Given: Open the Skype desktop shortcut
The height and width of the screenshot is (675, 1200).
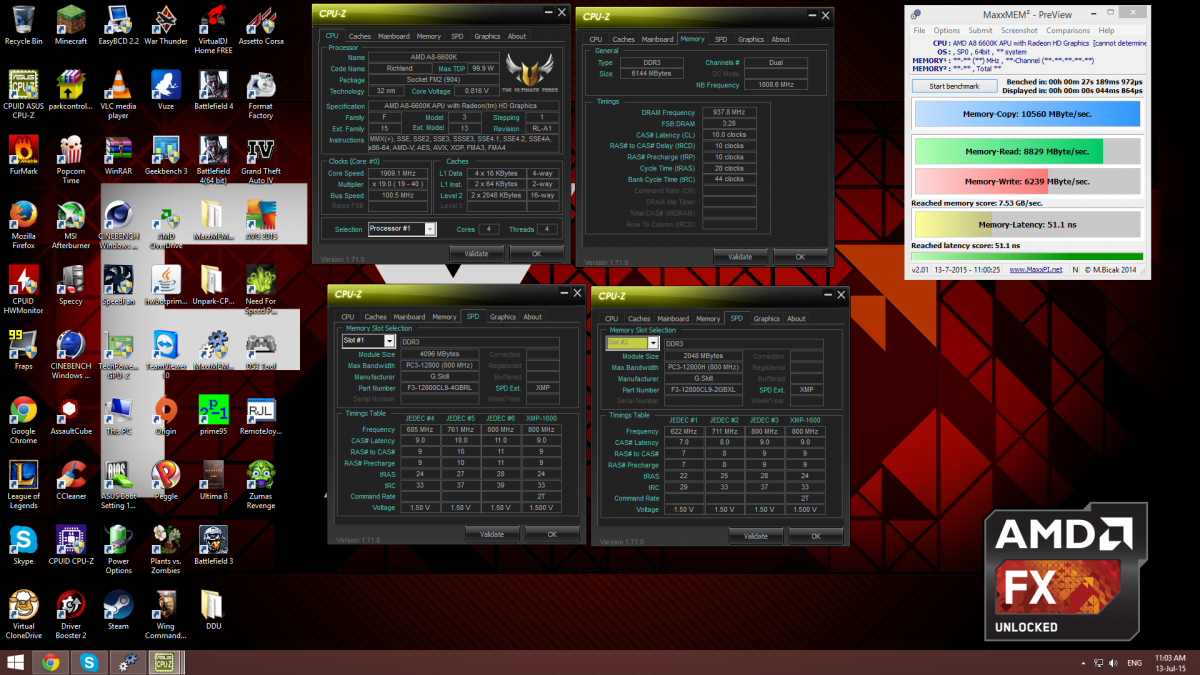Looking at the screenshot, I should (x=23, y=545).
